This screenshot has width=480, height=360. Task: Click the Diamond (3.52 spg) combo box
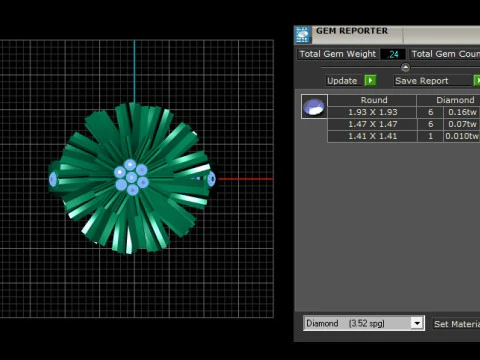pyautogui.click(x=364, y=323)
